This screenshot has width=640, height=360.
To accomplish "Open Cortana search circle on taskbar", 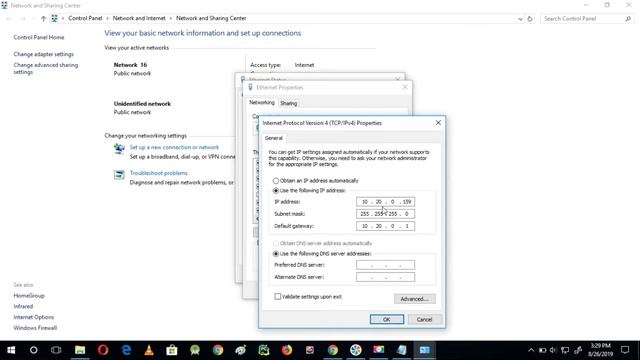I will (33, 350).
